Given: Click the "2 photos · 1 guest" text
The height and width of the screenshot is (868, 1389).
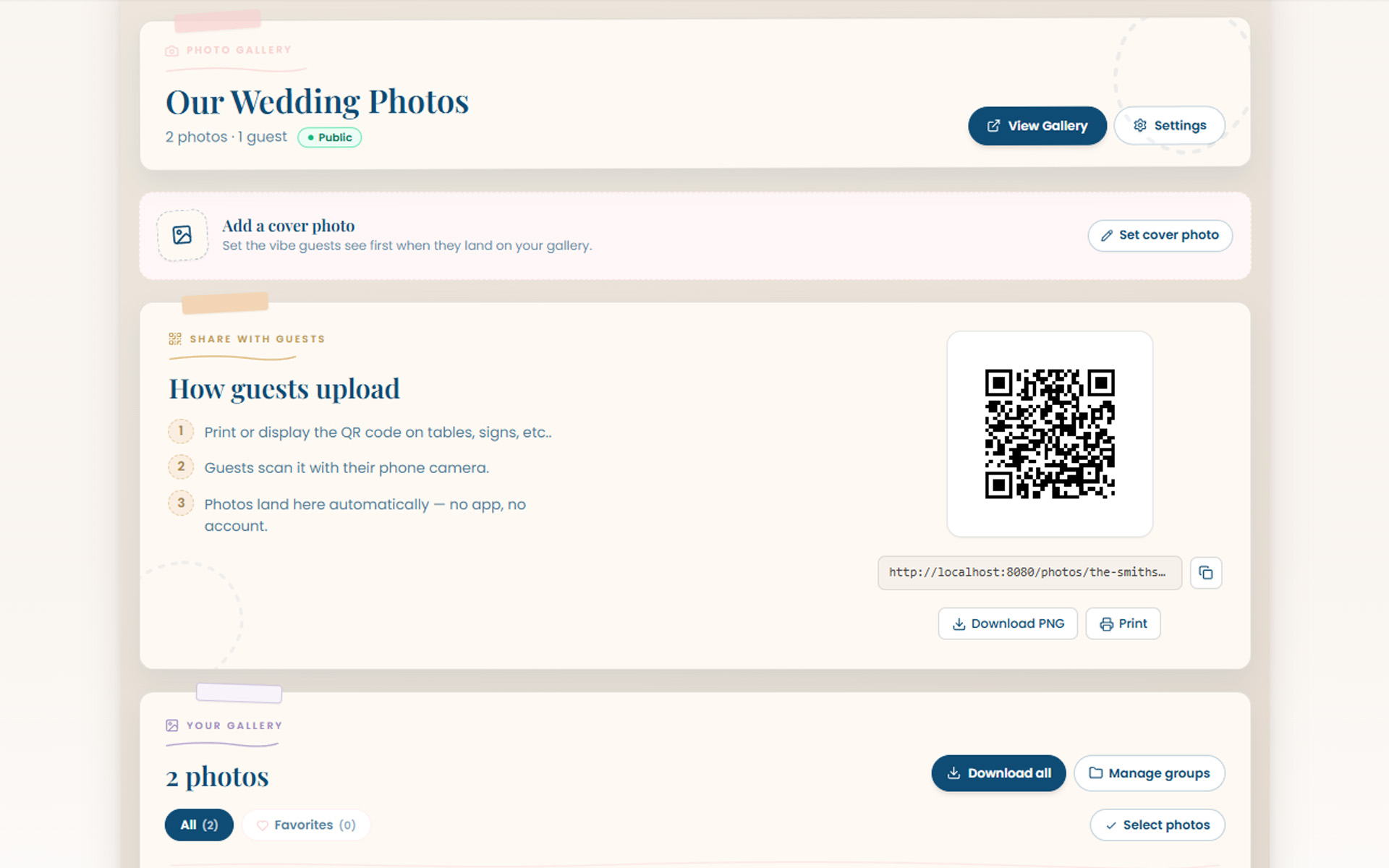Looking at the screenshot, I should [226, 137].
